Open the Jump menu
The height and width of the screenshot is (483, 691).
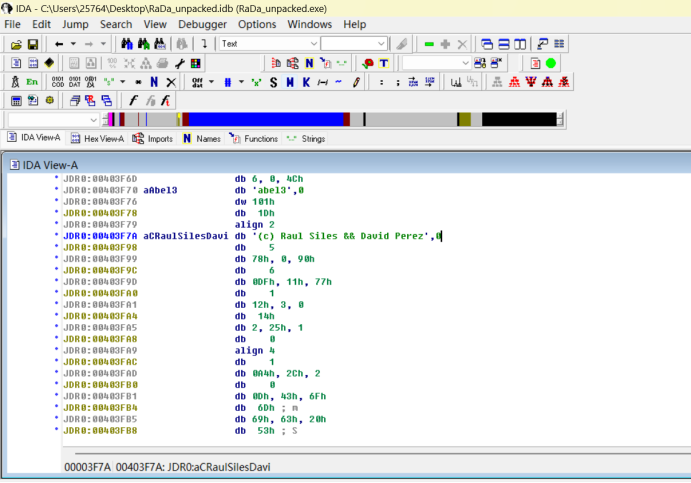[x=75, y=24]
